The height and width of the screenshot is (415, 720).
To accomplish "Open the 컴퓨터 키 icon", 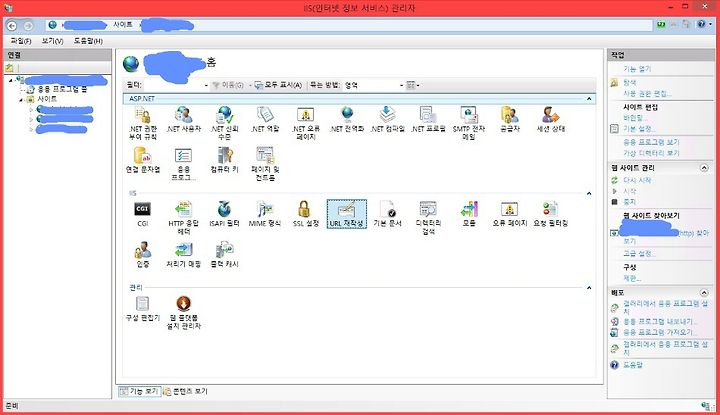I will click(224, 160).
